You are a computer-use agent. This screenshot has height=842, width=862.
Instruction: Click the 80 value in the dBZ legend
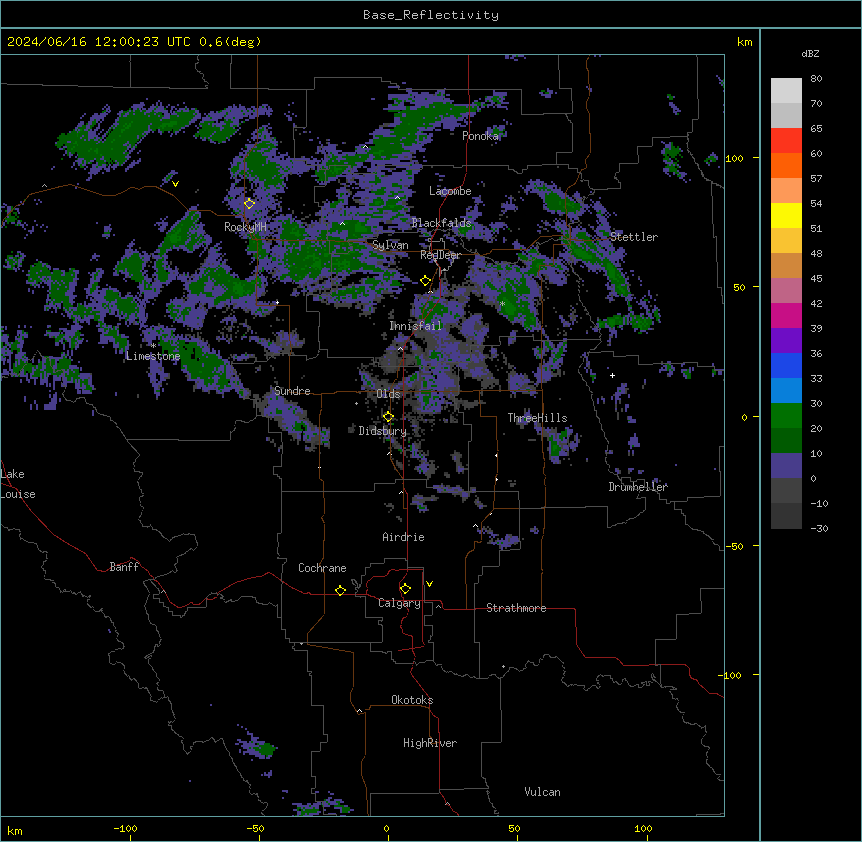click(816, 79)
